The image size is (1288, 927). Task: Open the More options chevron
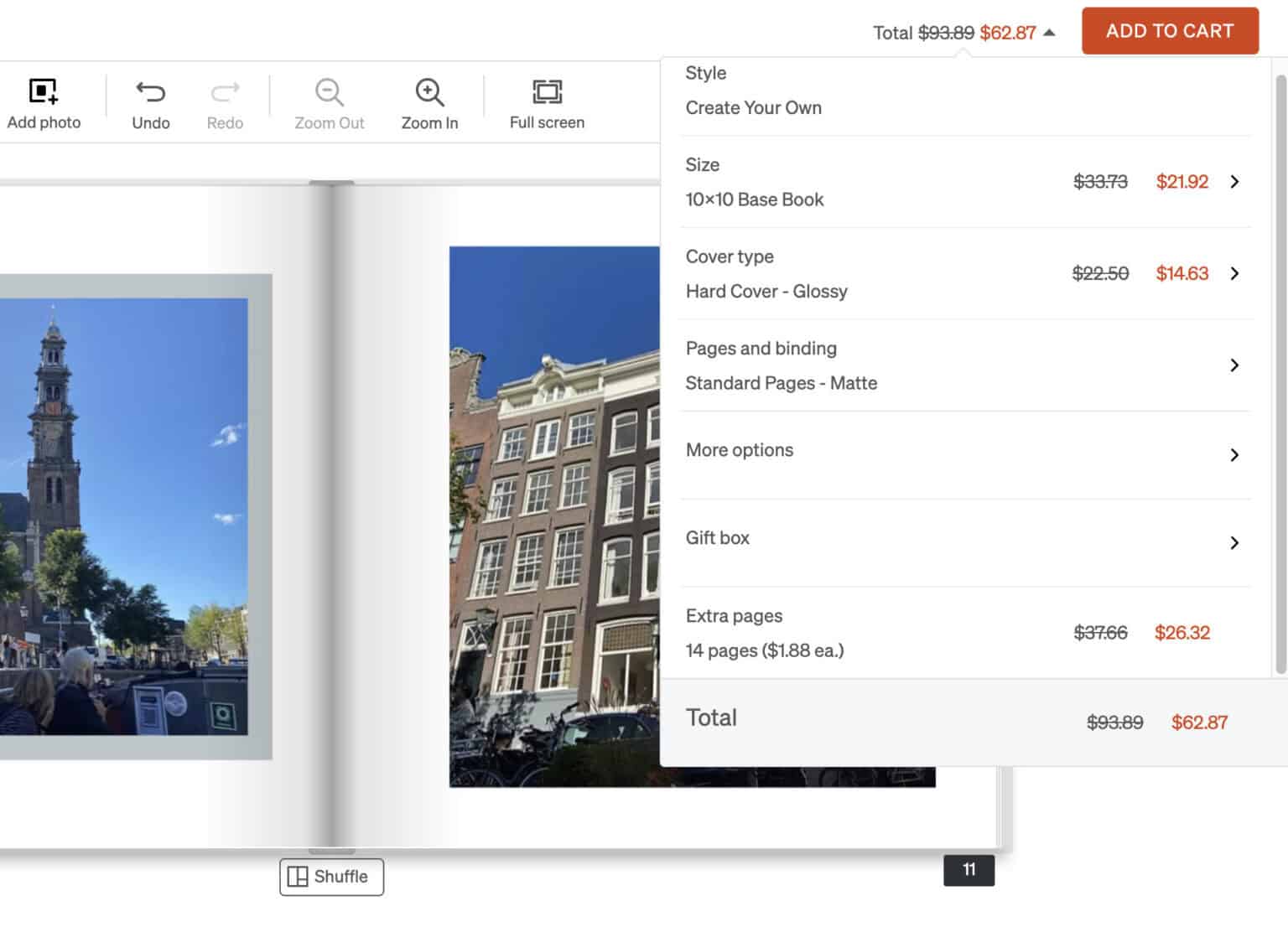click(x=1234, y=455)
